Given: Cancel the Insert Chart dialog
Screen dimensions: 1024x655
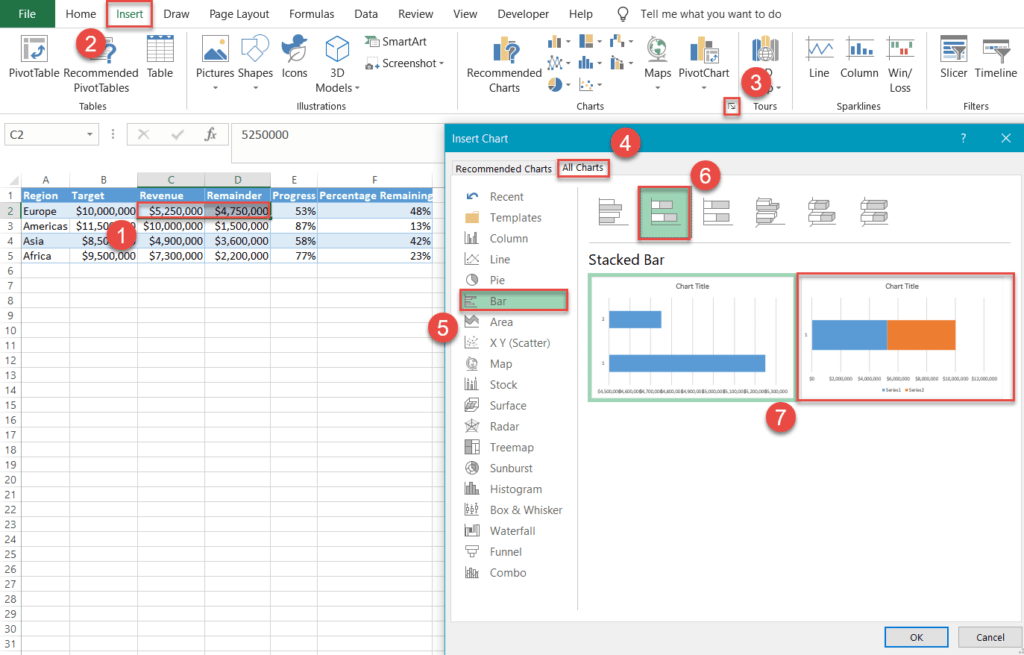Looking at the screenshot, I should click(990, 637).
